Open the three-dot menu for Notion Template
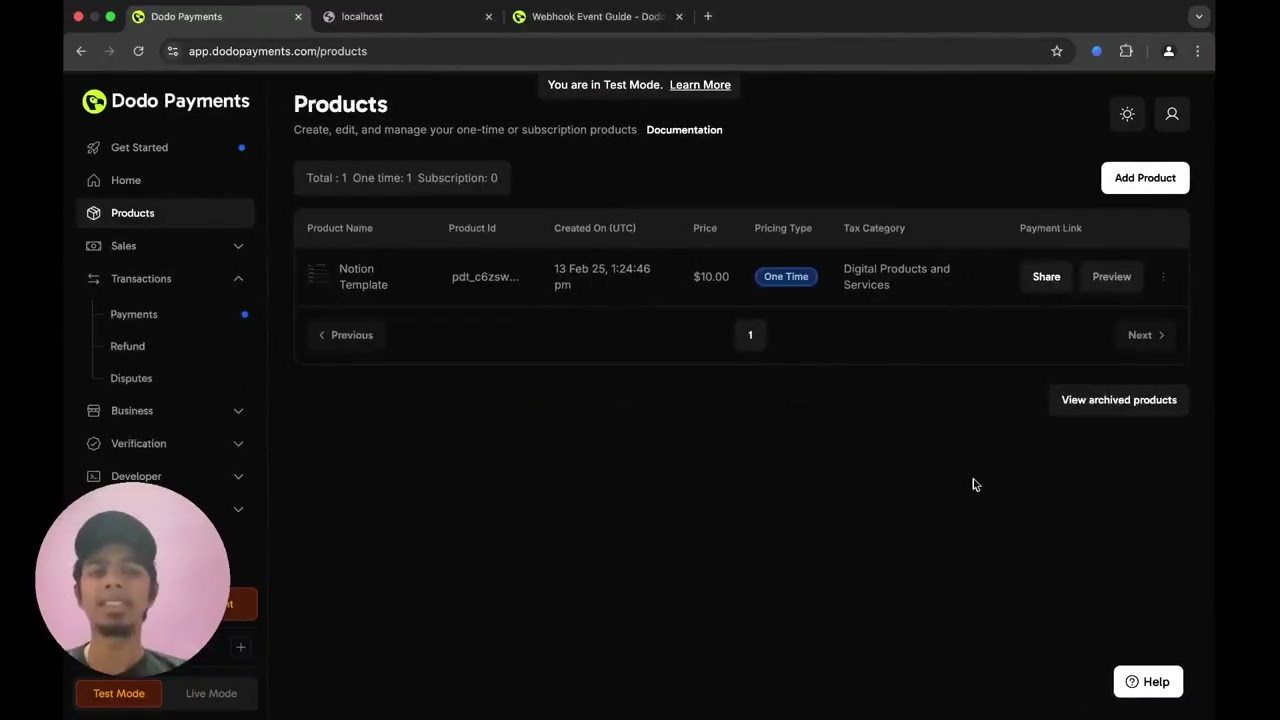Screen dimensions: 1280x720 [1163, 277]
